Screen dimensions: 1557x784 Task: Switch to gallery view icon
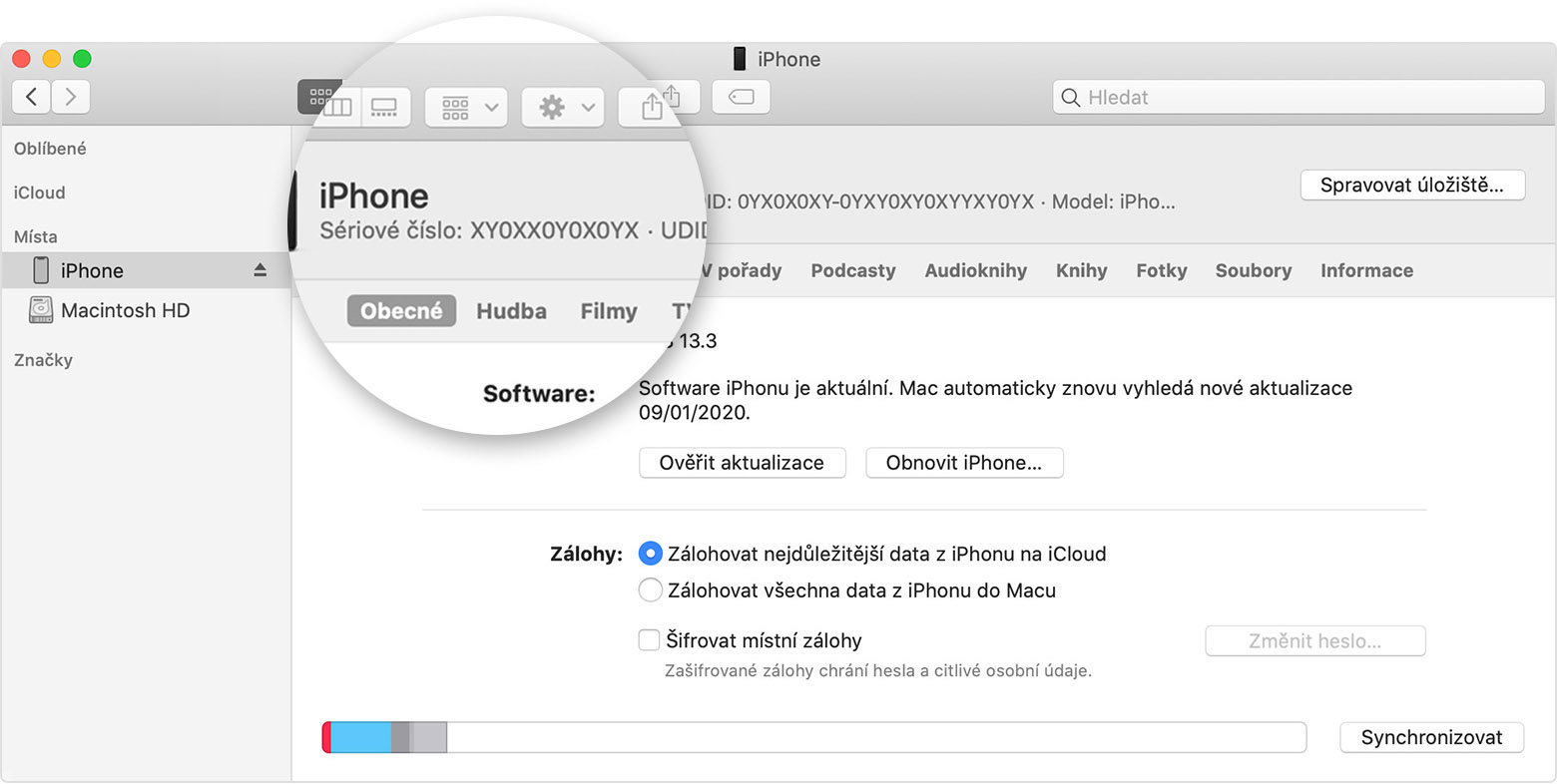point(384,107)
